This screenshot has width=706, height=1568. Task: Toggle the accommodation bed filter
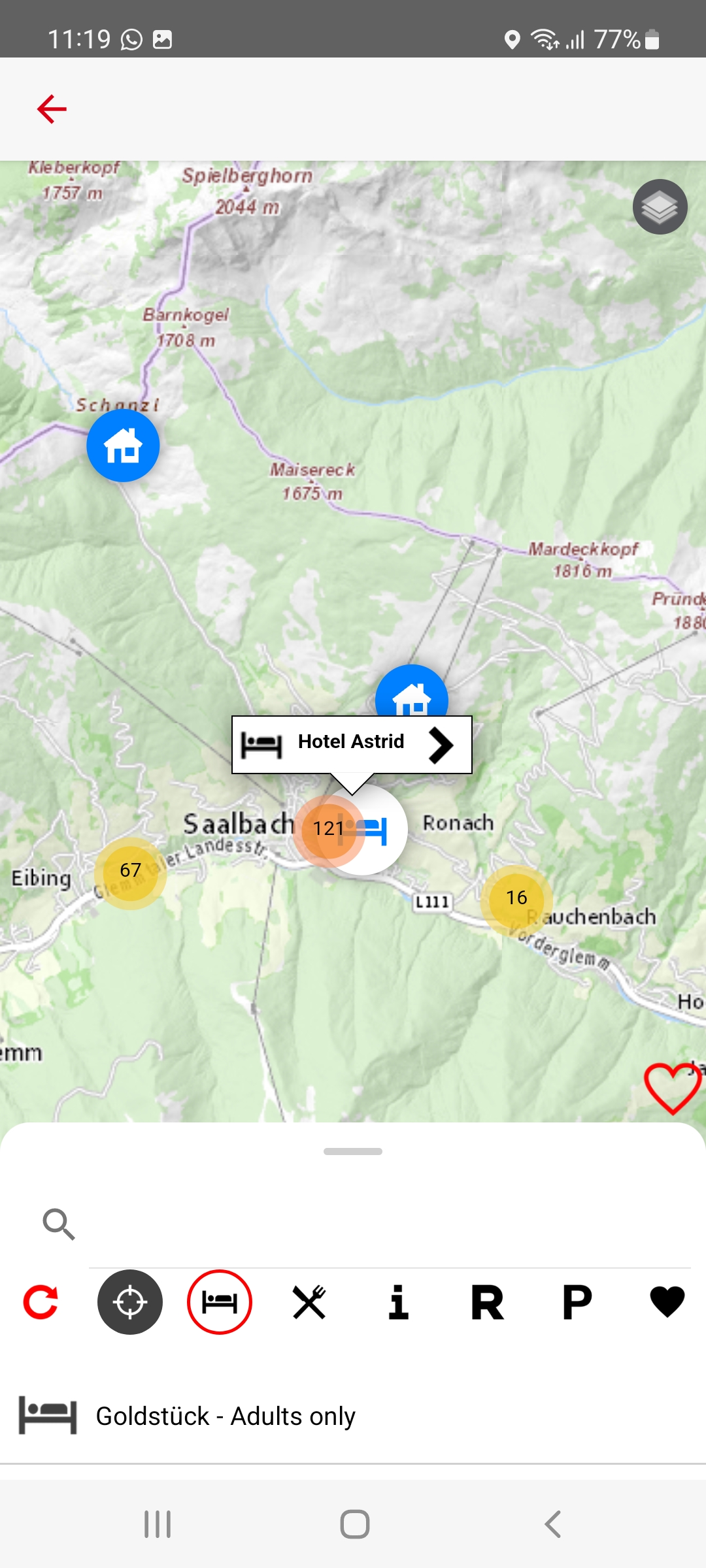[220, 1302]
